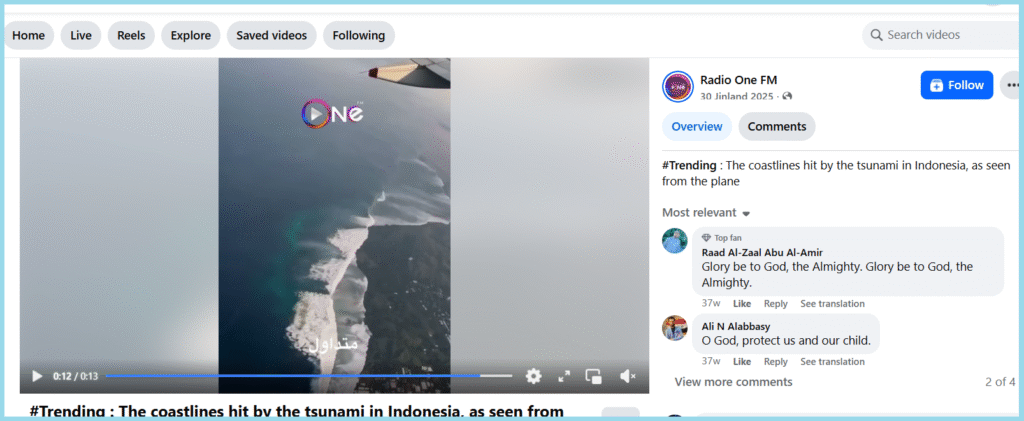Click the Radio One FM profile picture
1024x421 pixels.
(678, 86)
